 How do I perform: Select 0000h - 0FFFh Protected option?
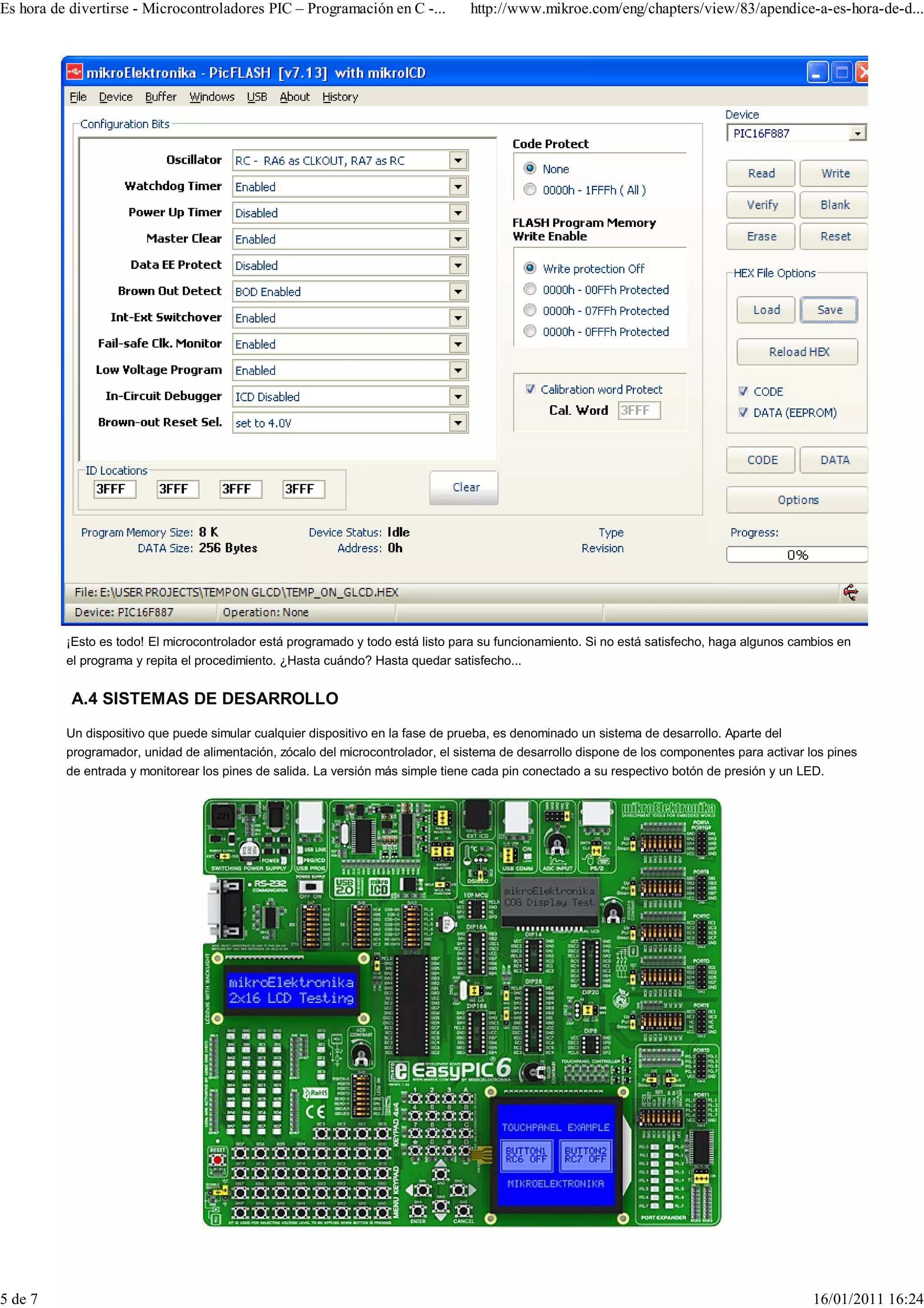pyautogui.click(x=530, y=332)
